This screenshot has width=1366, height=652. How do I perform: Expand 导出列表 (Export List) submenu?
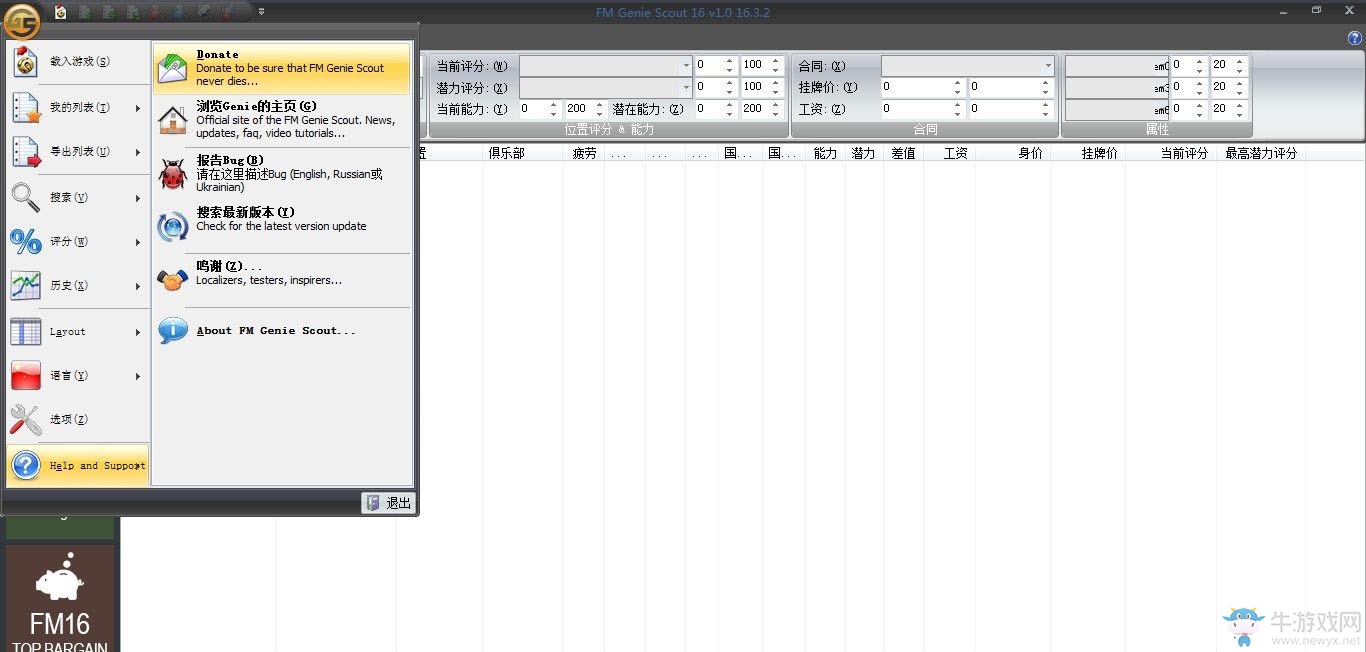78,152
